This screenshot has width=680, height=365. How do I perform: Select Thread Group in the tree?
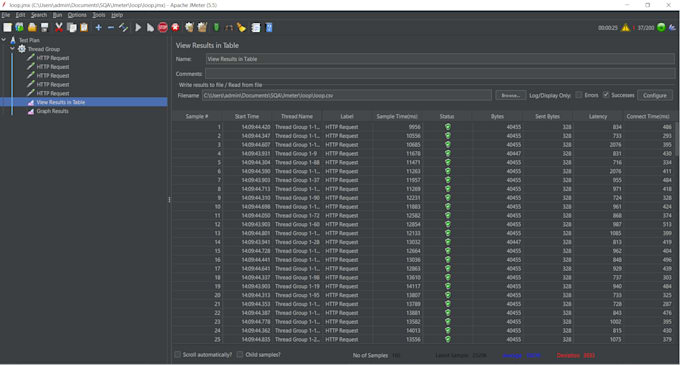click(x=44, y=49)
